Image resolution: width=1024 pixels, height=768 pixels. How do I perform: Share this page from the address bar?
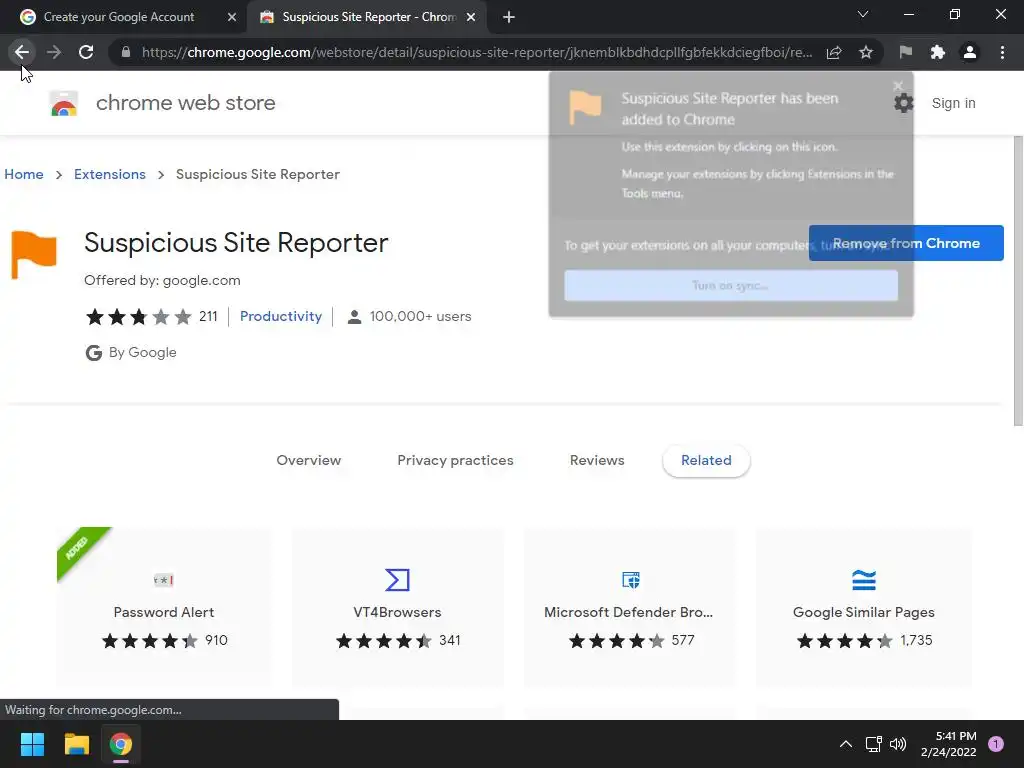point(834,52)
